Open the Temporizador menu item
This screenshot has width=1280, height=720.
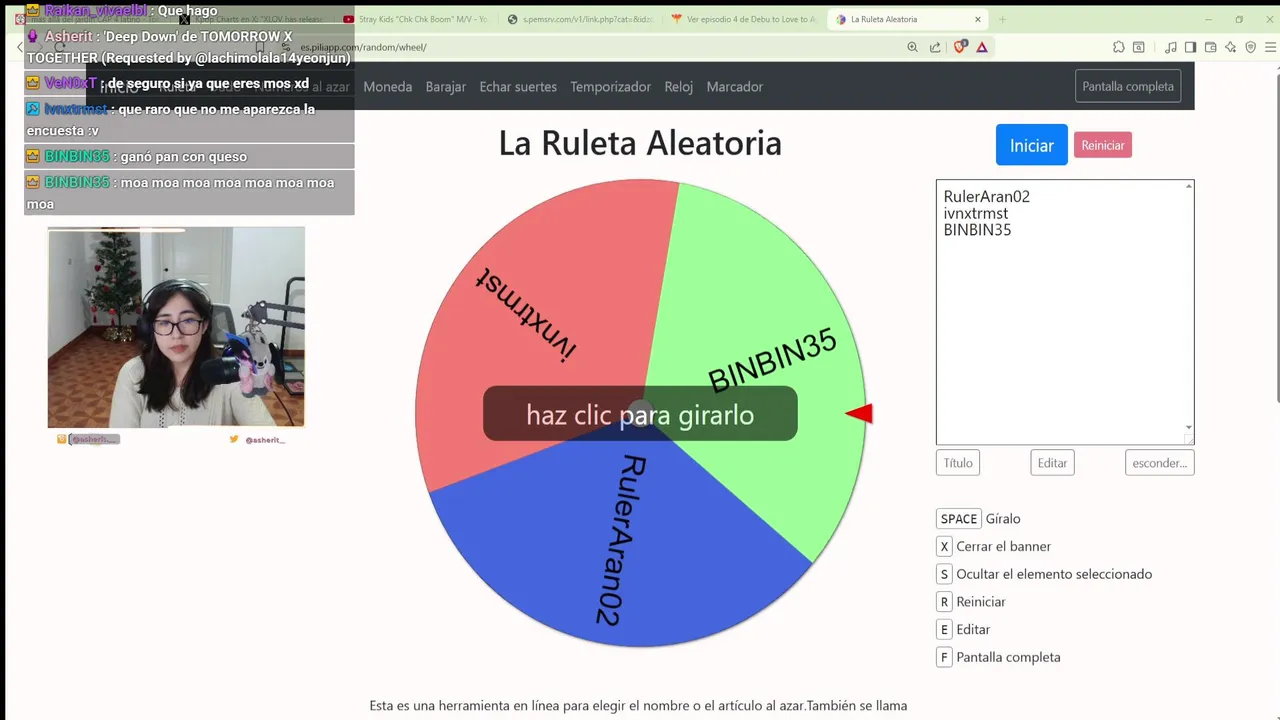coord(610,86)
